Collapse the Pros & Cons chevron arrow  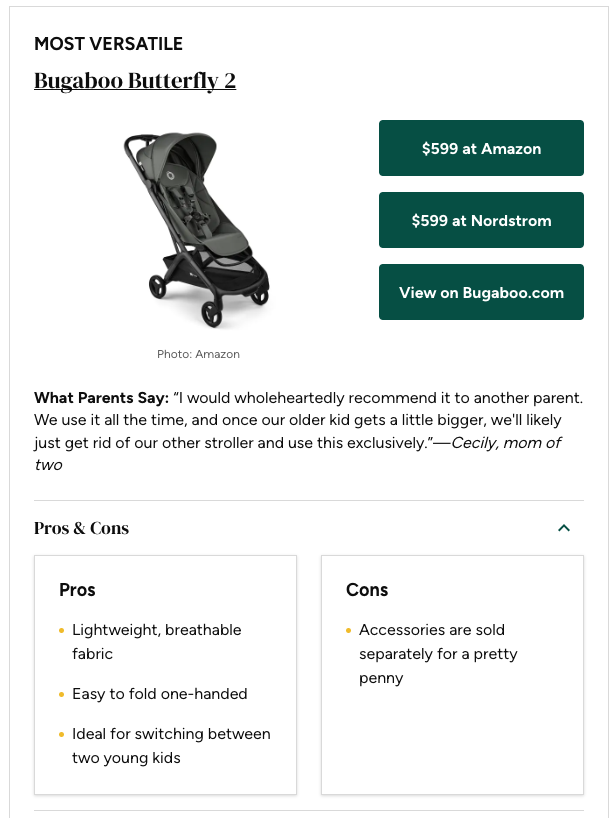click(x=564, y=528)
